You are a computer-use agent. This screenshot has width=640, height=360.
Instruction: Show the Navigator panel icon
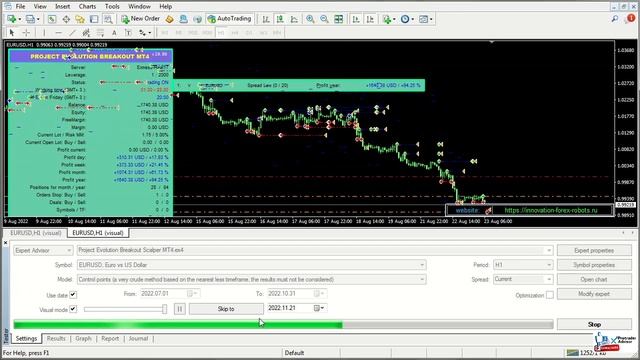[x=80, y=19]
